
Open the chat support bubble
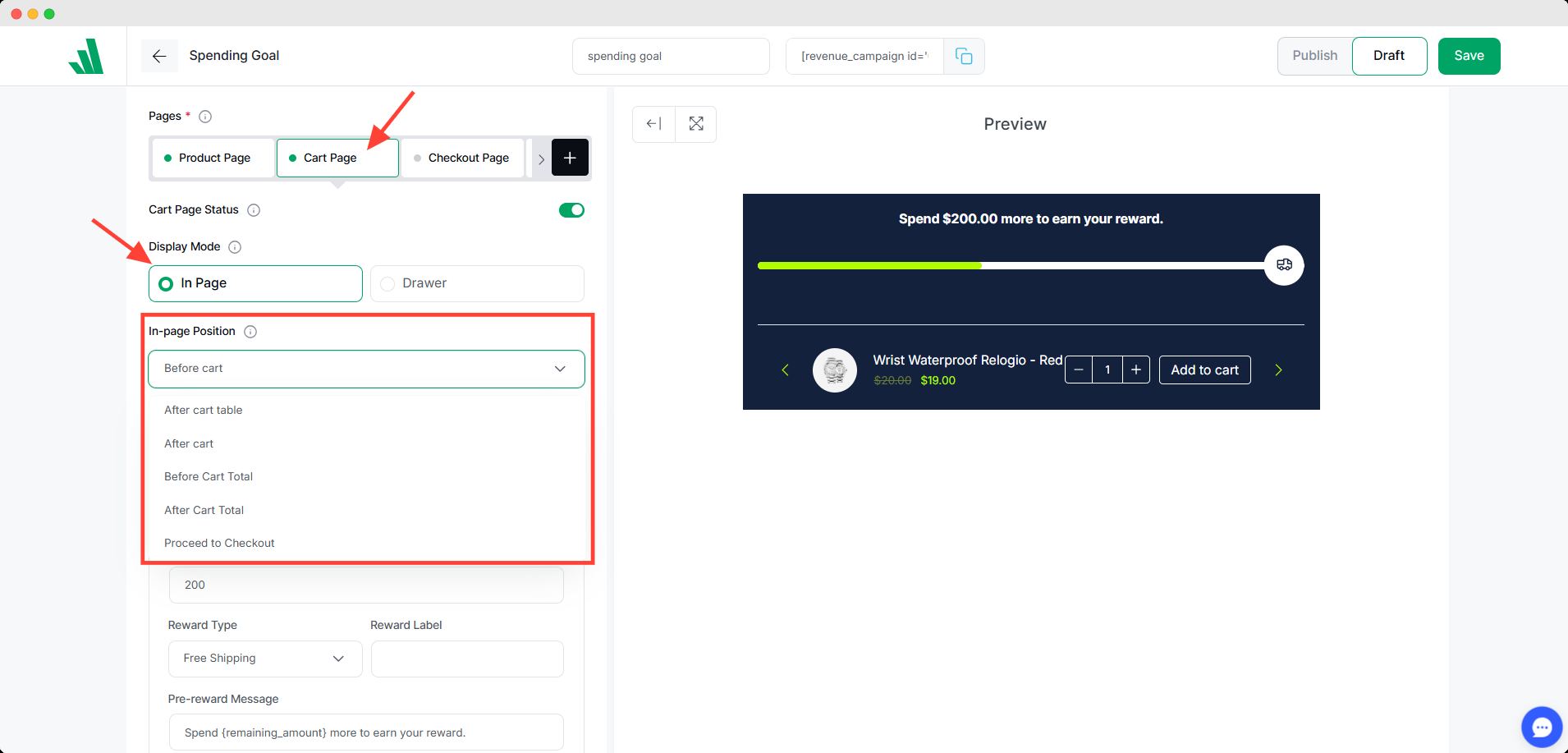pyautogui.click(x=1542, y=727)
